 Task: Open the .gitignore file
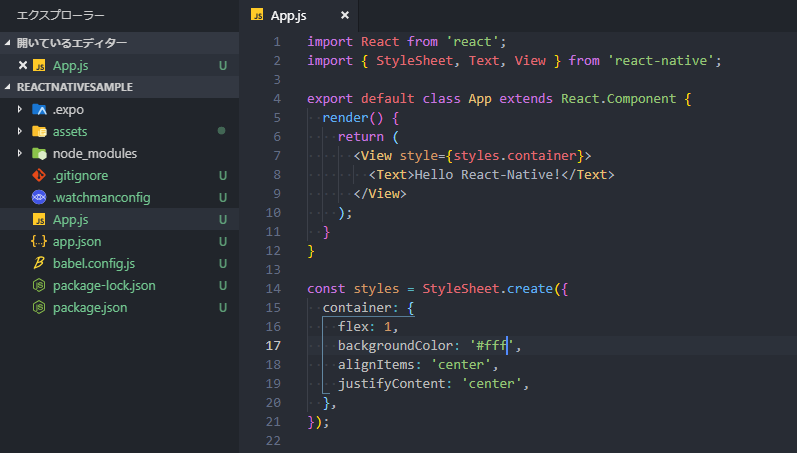coord(80,175)
